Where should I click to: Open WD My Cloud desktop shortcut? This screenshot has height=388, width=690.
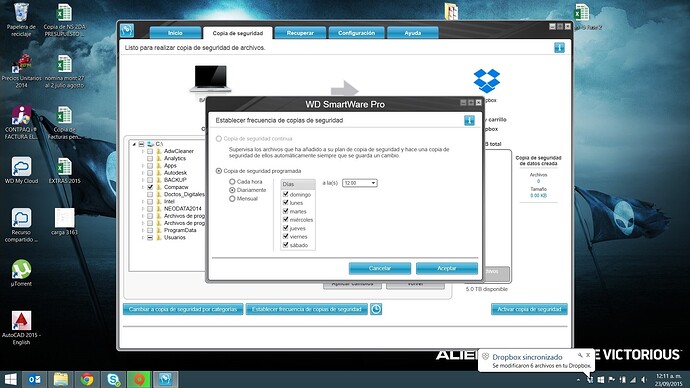[21, 170]
